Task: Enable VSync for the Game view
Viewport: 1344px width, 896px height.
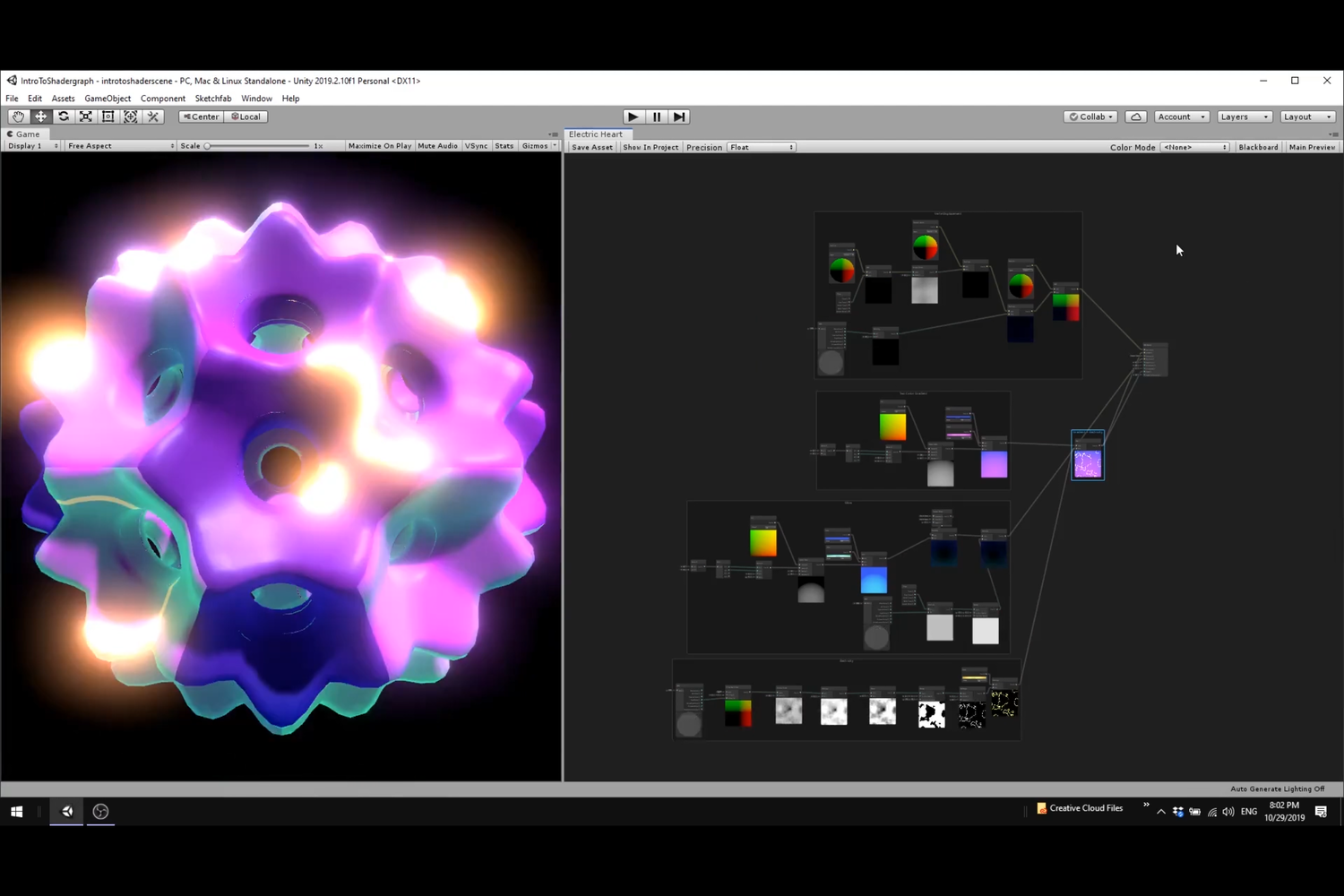Action: click(476, 146)
